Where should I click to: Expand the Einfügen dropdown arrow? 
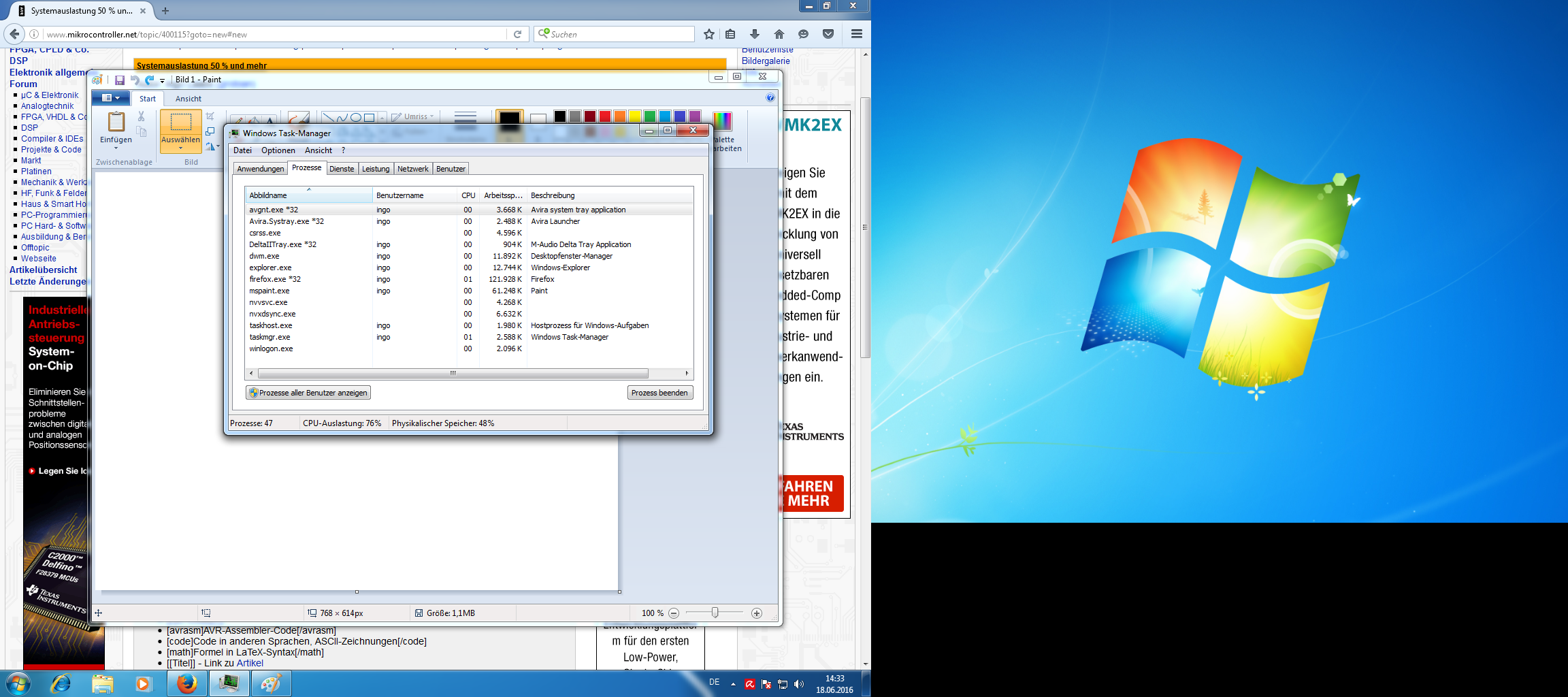[116, 148]
